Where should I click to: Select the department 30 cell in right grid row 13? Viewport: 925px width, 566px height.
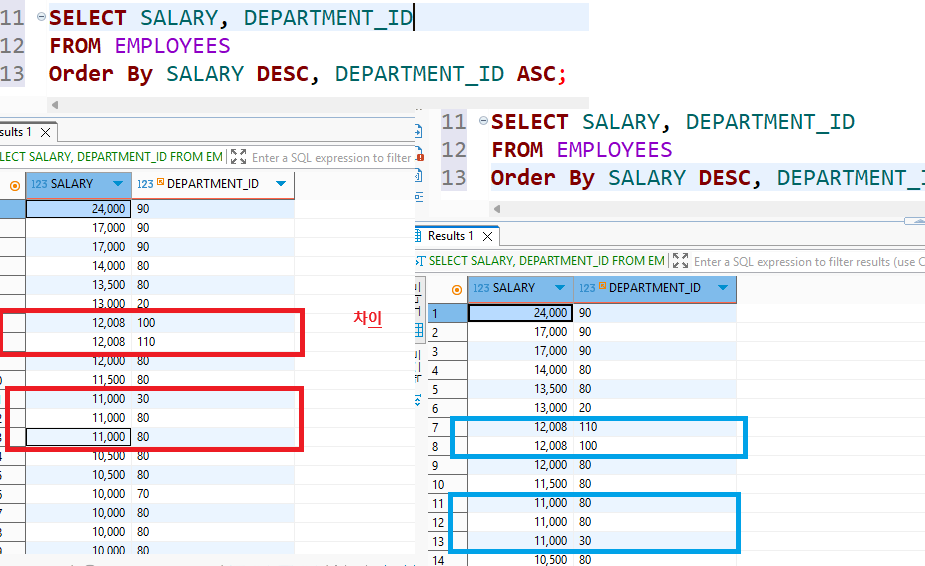(655, 541)
